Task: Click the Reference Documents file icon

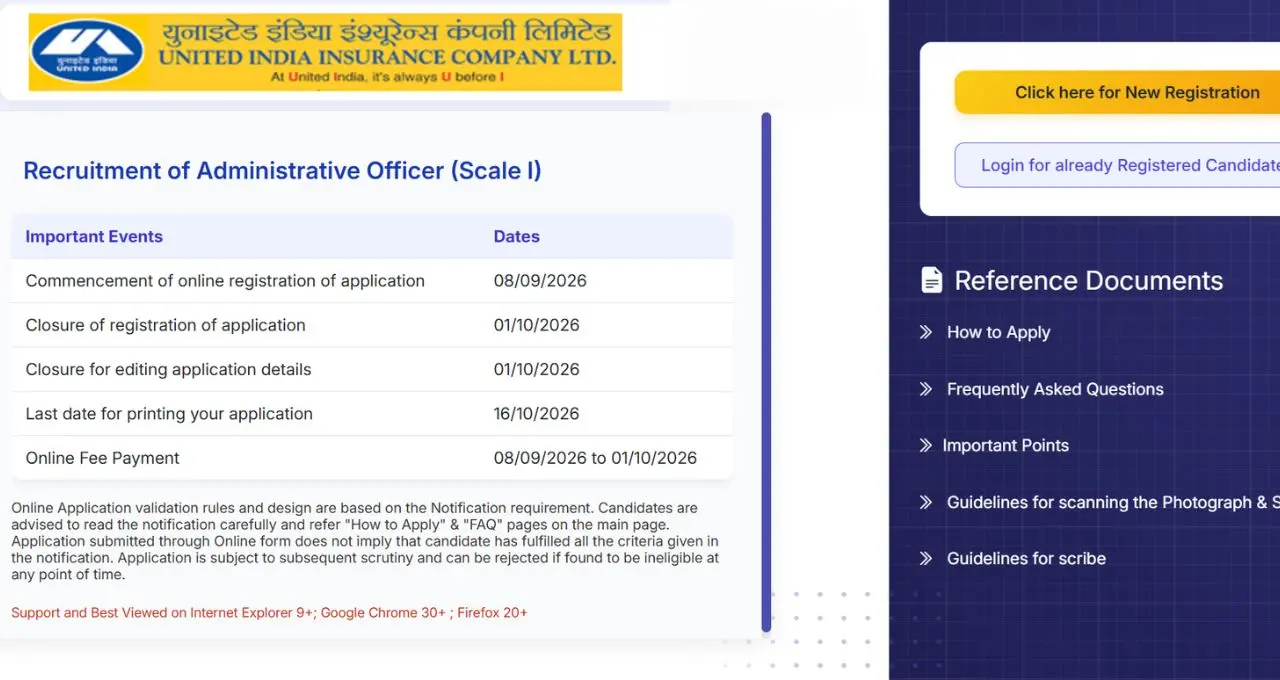Action: coord(931,280)
